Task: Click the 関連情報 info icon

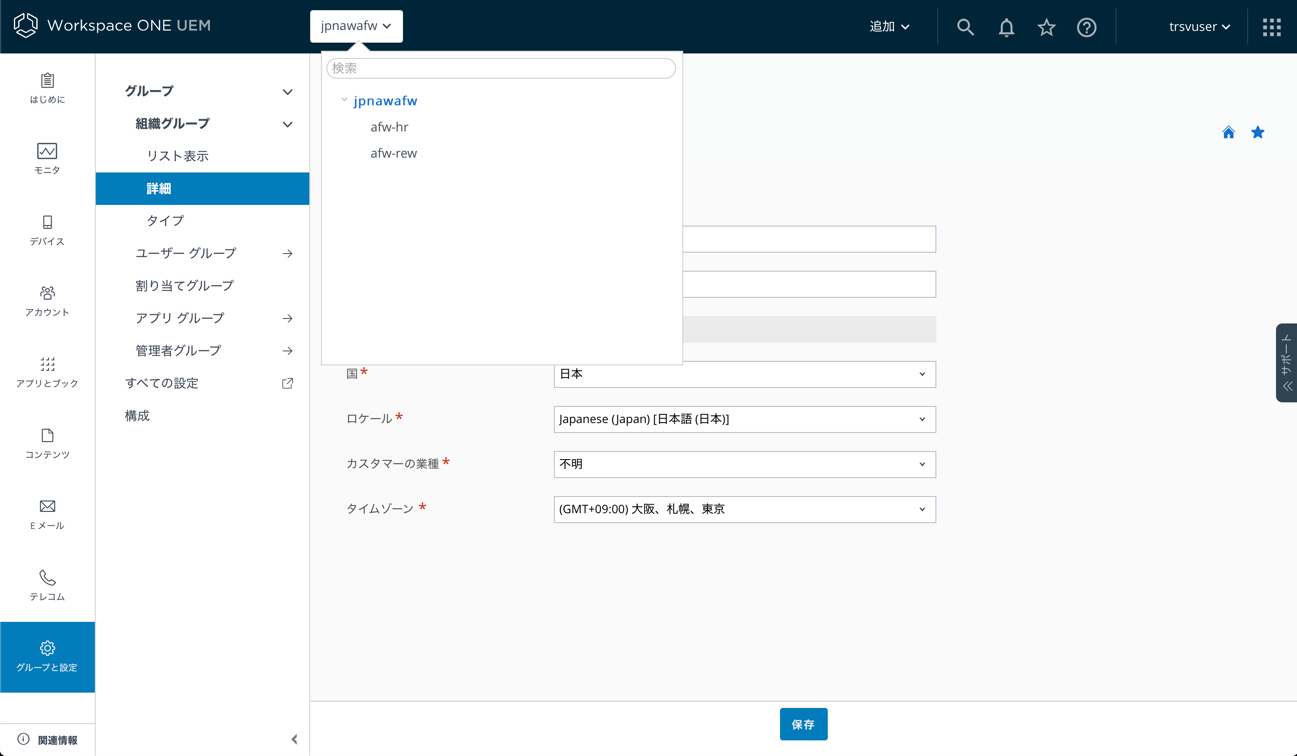Action: coord(23,740)
